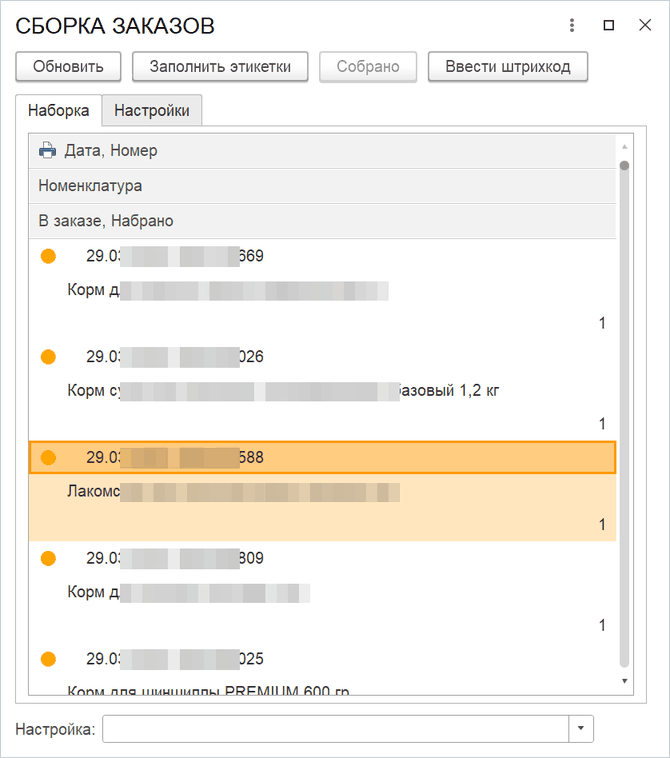The height and width of the screenshot is (758, 670).
Task: Click quantity 1 under order 669
Action: pos(602,323)
